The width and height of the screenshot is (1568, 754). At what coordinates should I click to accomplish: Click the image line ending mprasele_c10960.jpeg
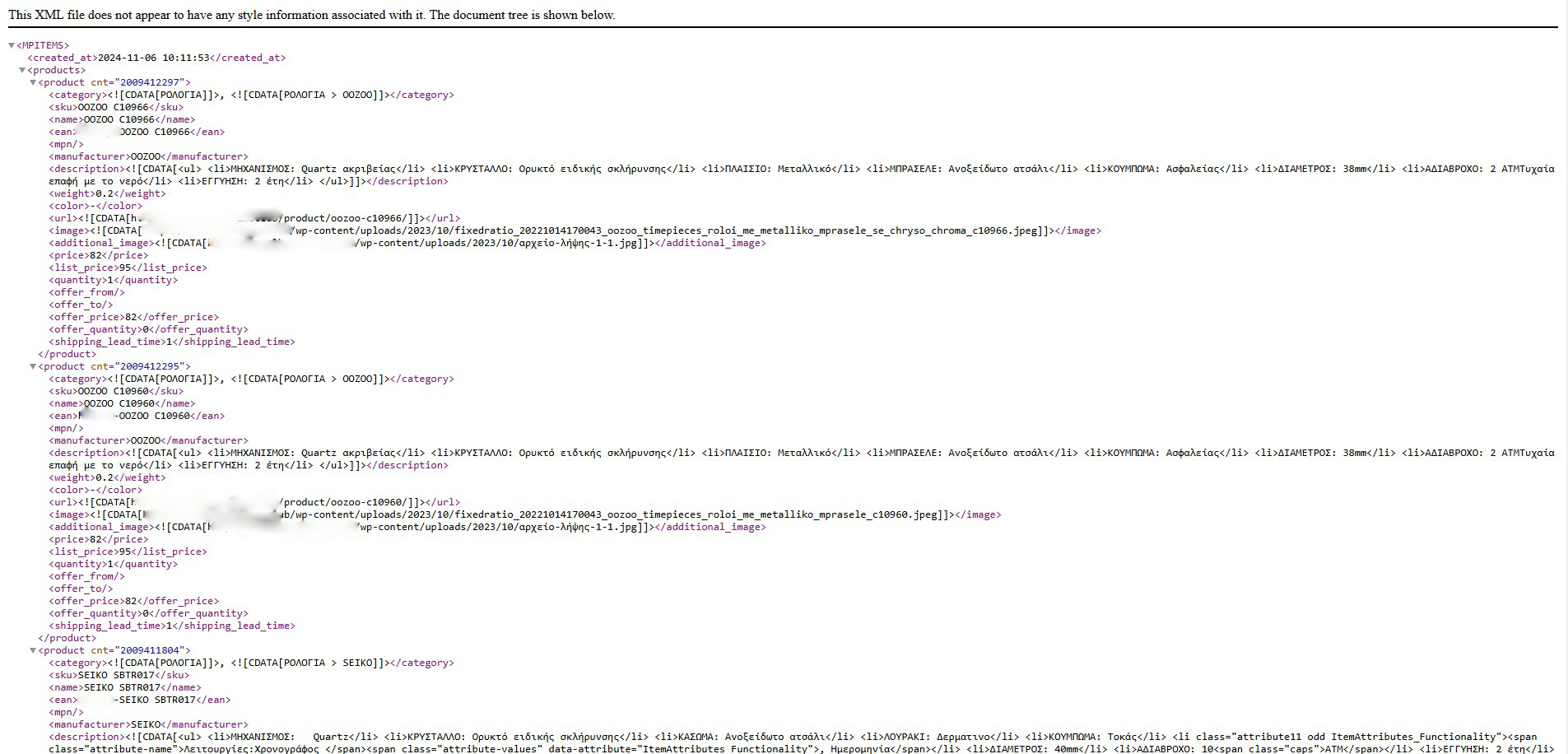click(525, 514)
